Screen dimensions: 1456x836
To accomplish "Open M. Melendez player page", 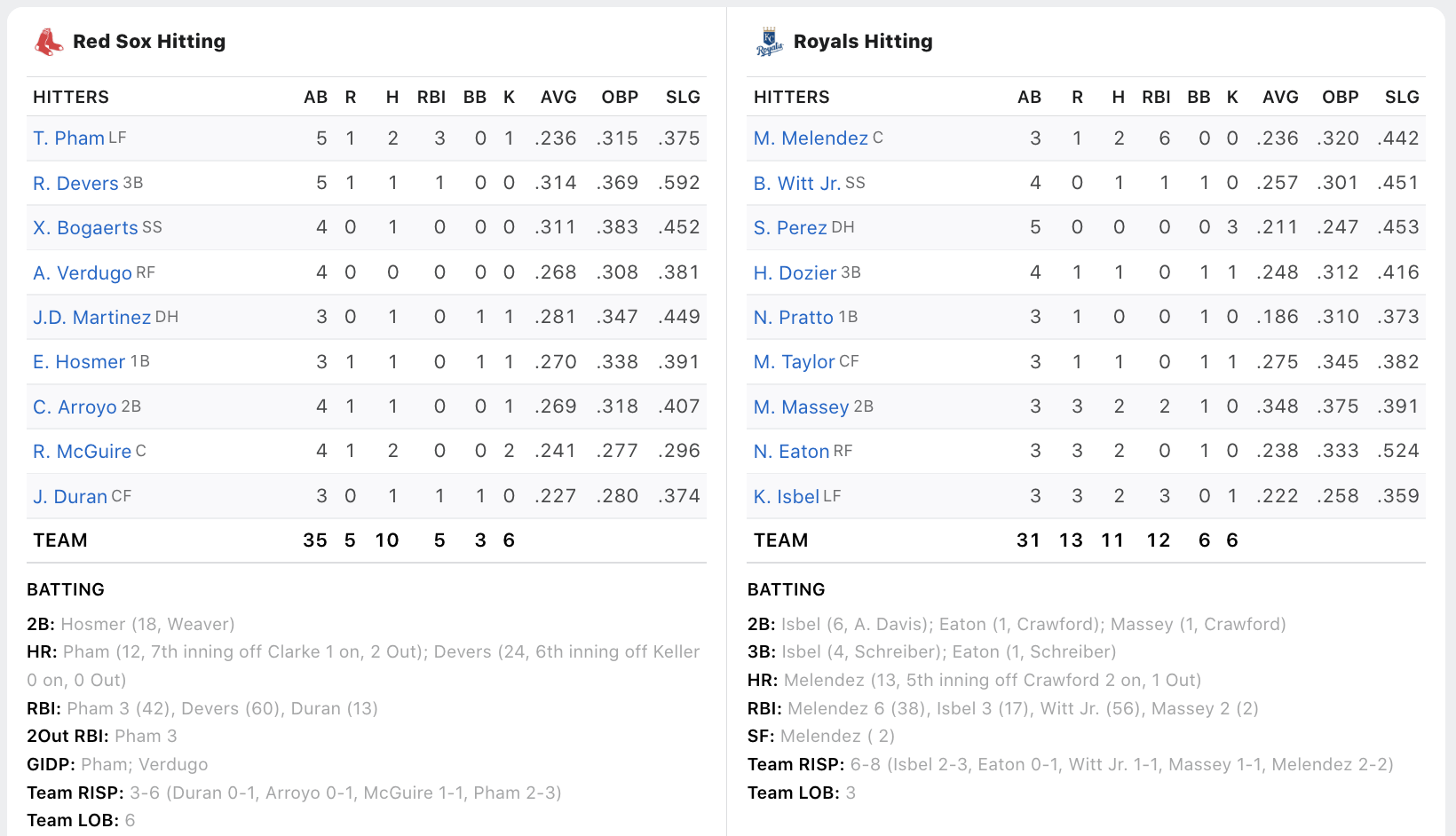I will click(811, 138).
